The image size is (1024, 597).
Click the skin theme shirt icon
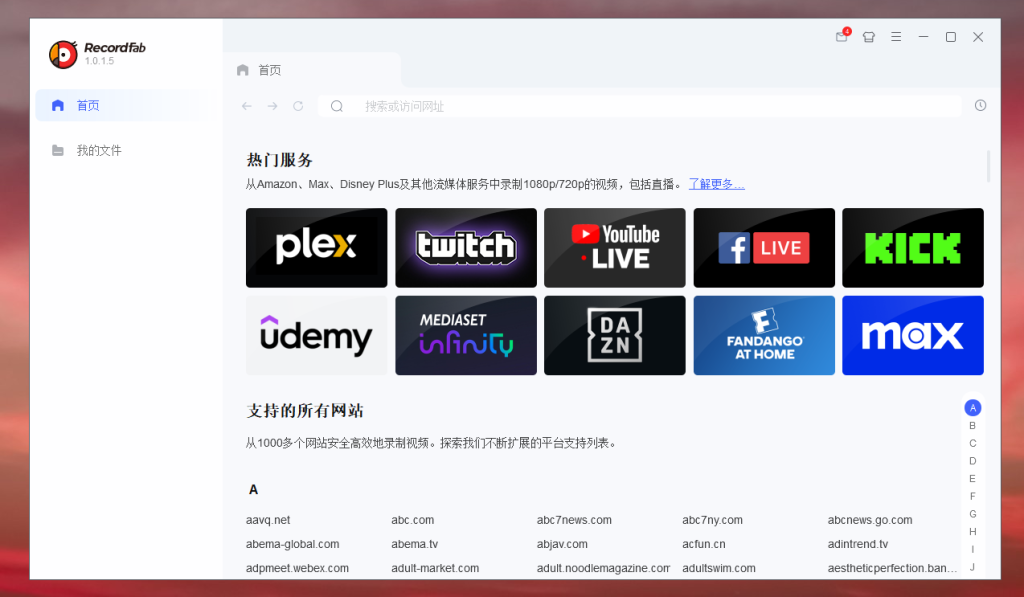(869, 37)
